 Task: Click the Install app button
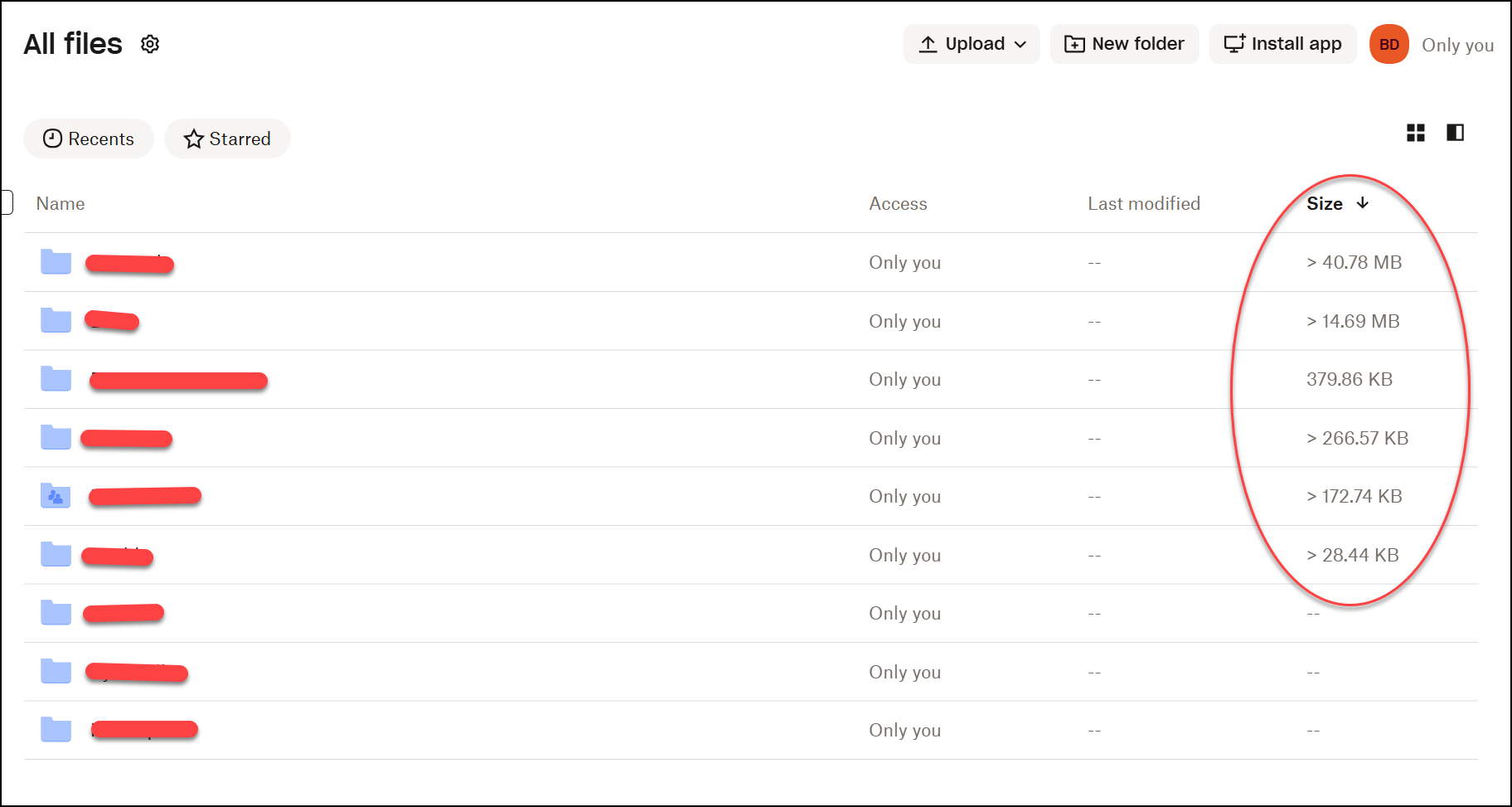tap(1282, 44)
